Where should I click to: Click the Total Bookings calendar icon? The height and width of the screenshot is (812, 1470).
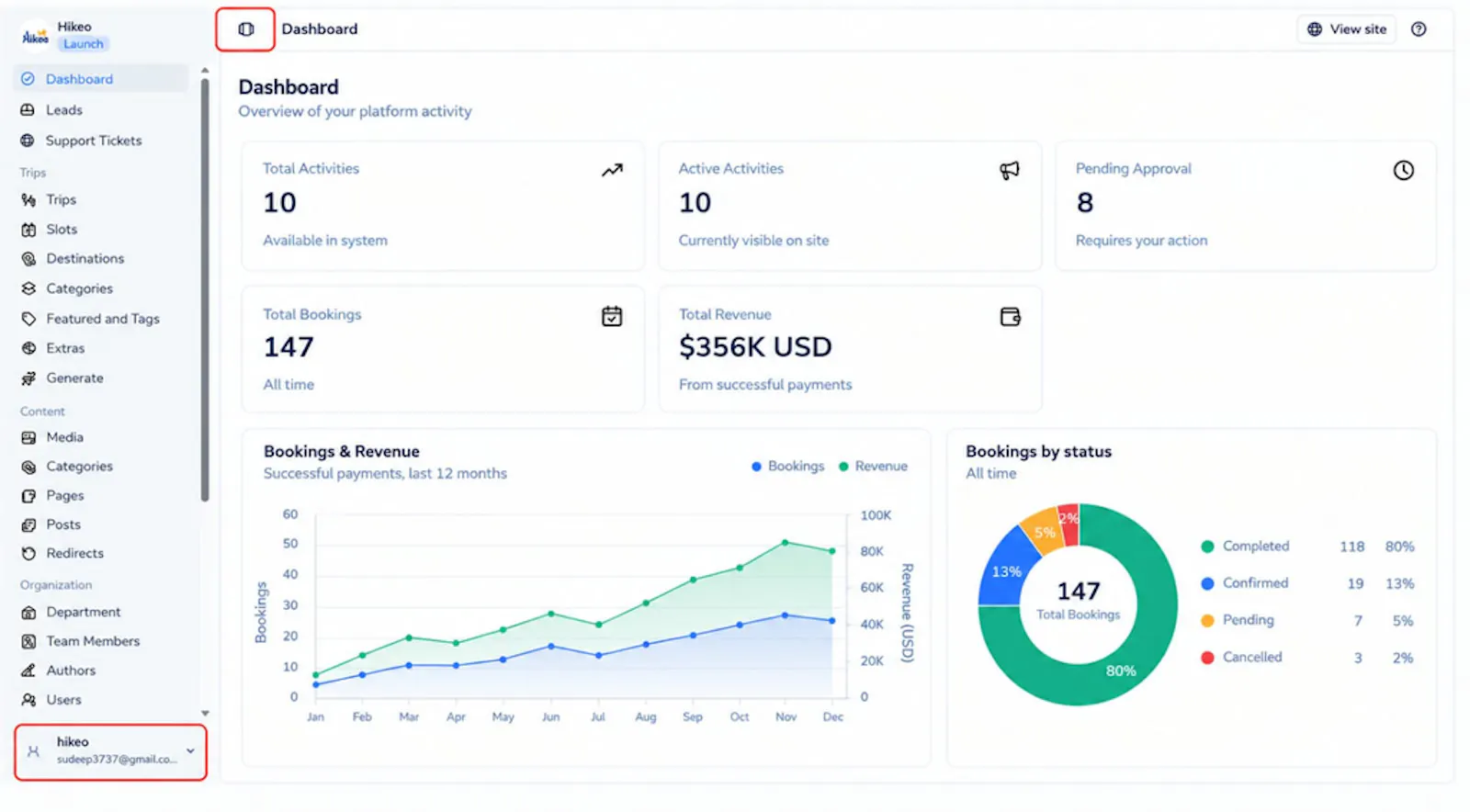click(612, 316)
